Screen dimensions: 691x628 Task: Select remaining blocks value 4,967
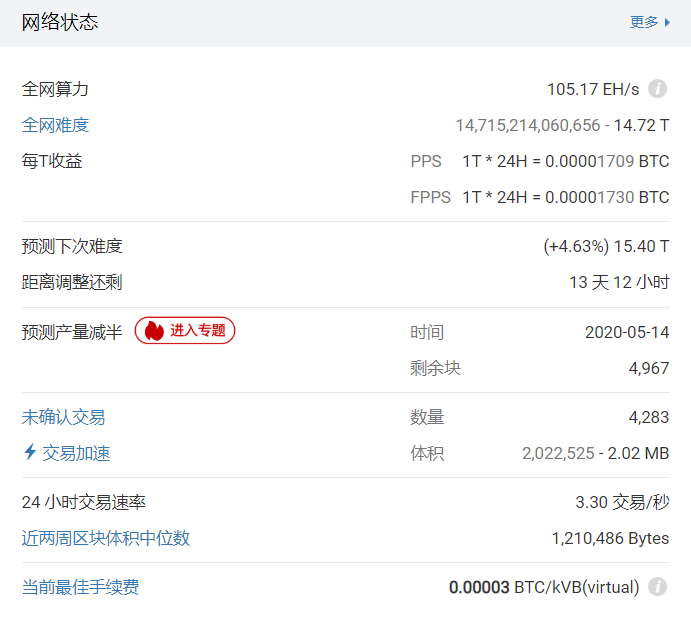click(x=649, y=368)
